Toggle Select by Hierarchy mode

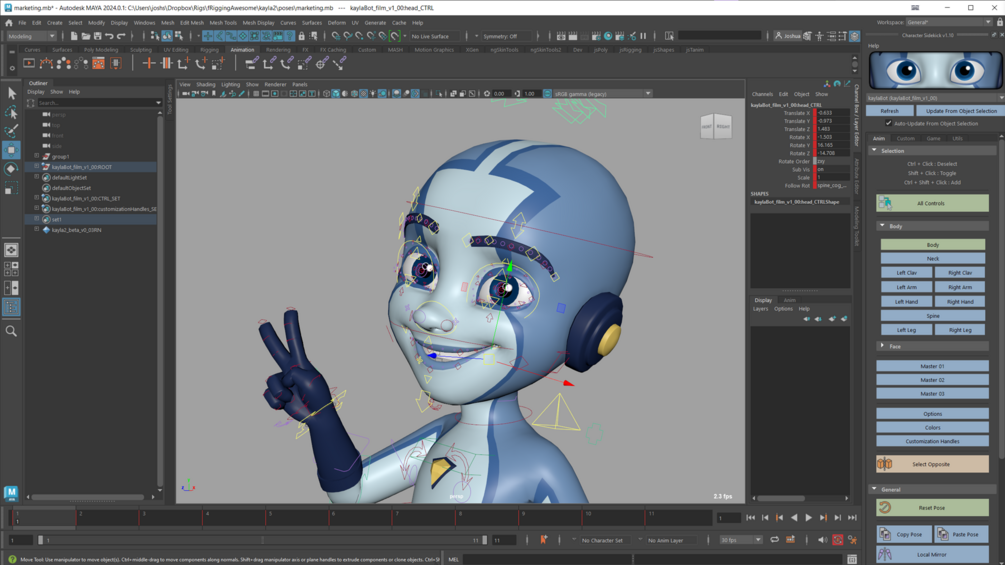pos(155,36)
